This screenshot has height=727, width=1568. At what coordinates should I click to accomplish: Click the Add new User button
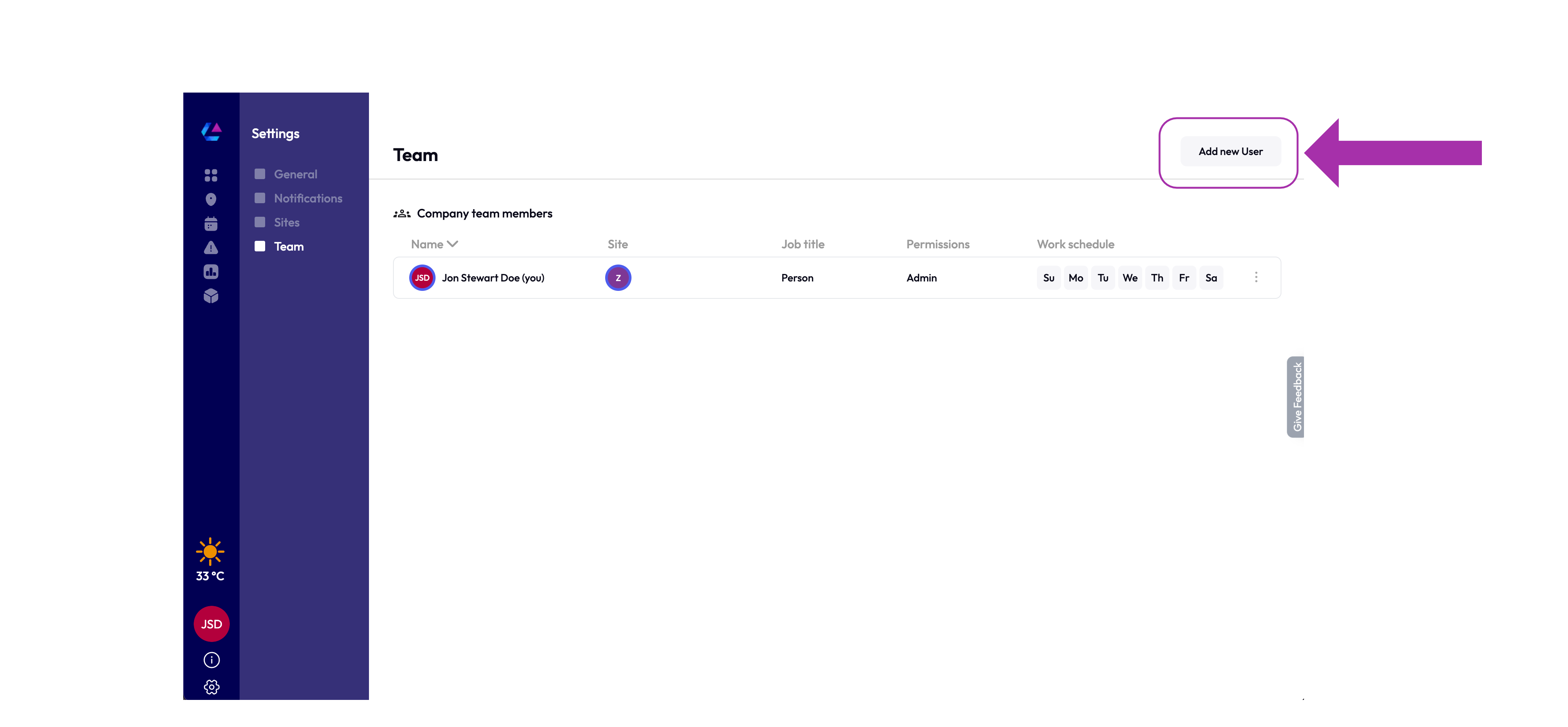(1230, 151)
